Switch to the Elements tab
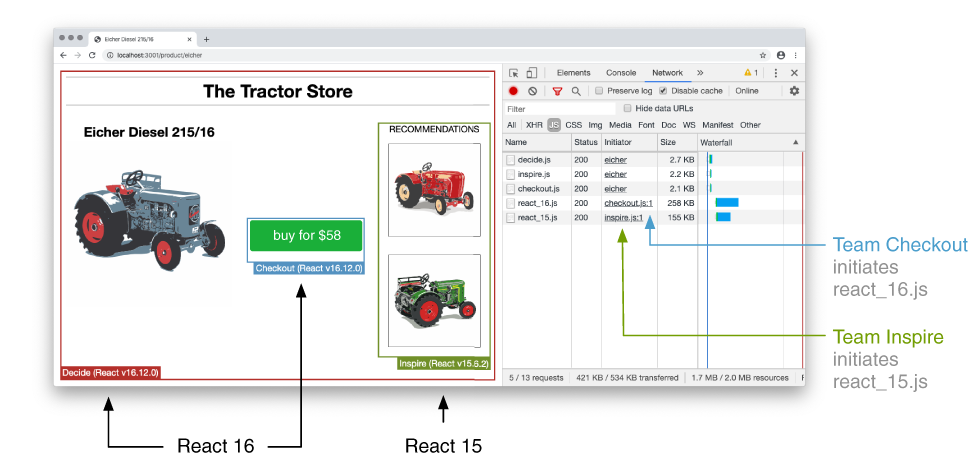Viewport: 977px width, 466px height. tap(573, 73)
